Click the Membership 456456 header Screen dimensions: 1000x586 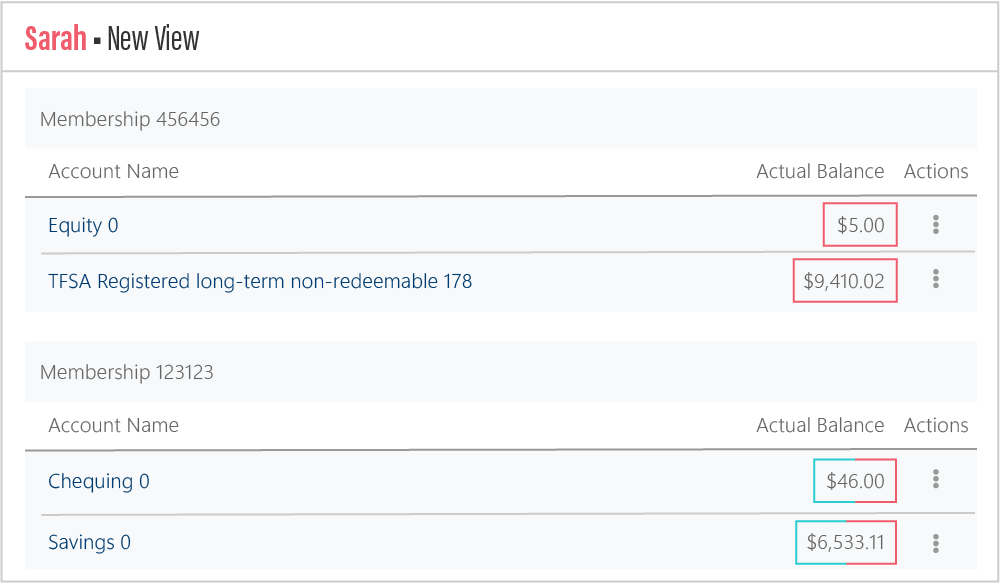(x=130, y=119)
